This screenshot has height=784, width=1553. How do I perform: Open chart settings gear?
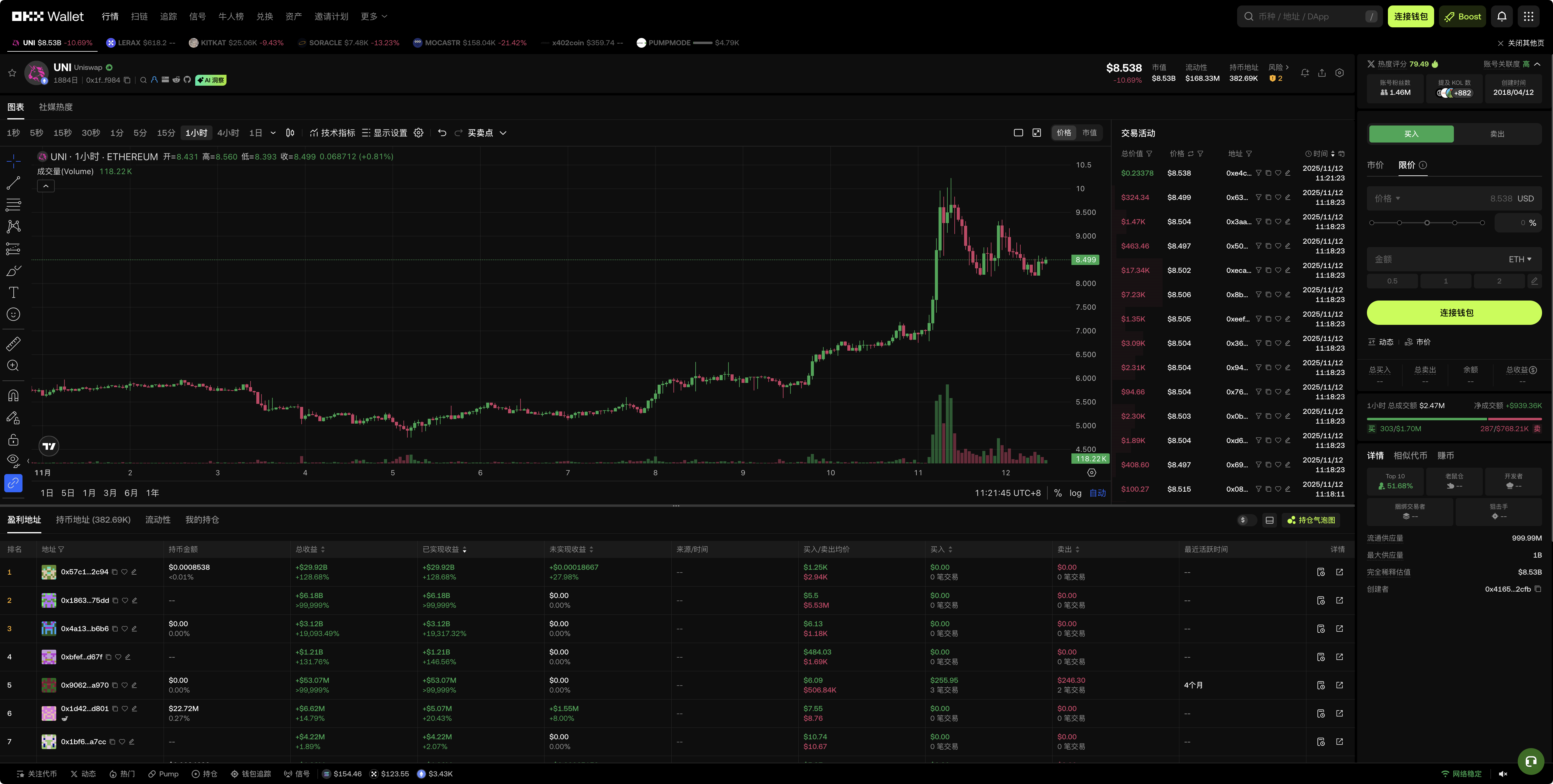tap(418, 132)
